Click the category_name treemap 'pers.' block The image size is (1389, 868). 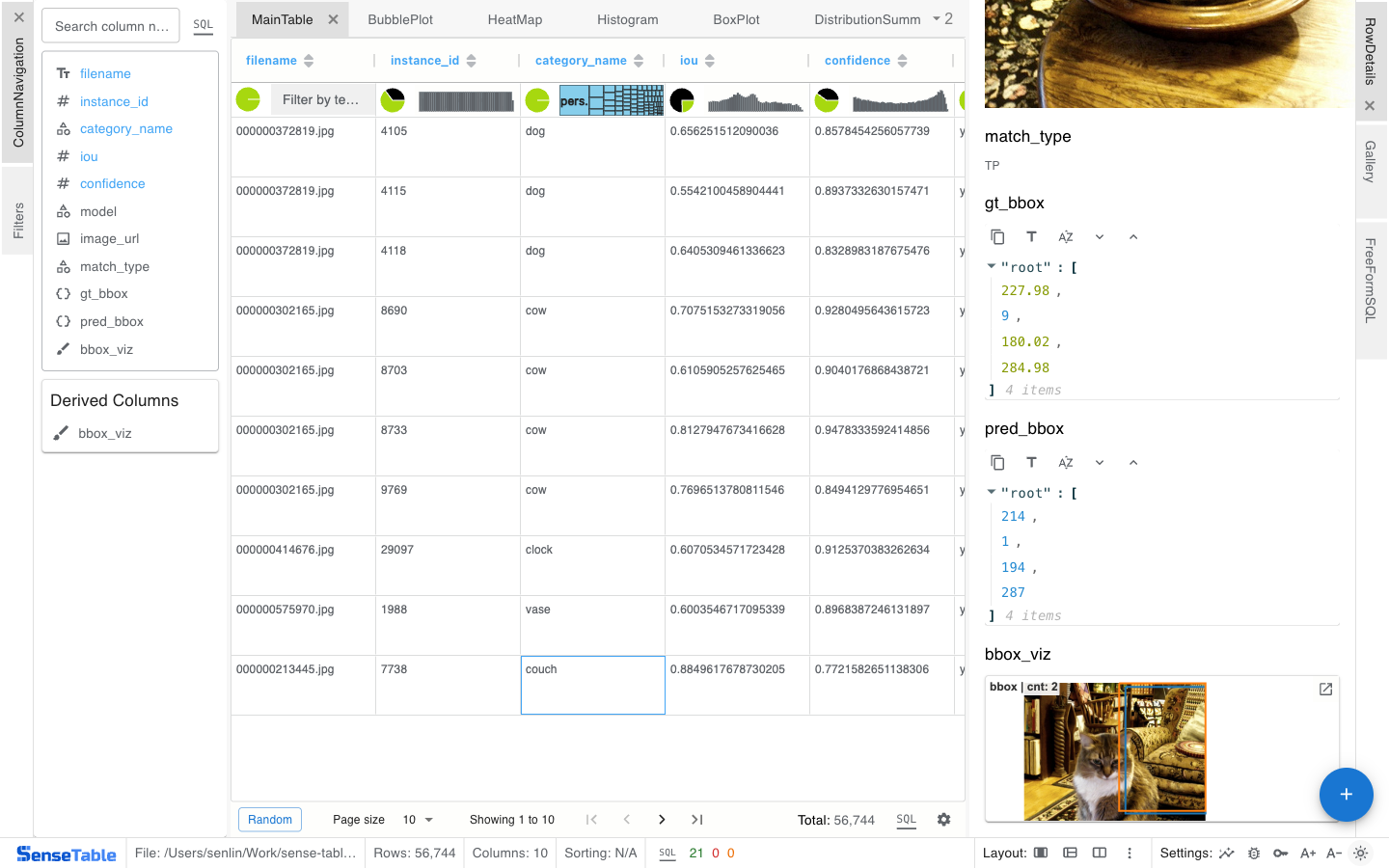[x=573, y=100]
